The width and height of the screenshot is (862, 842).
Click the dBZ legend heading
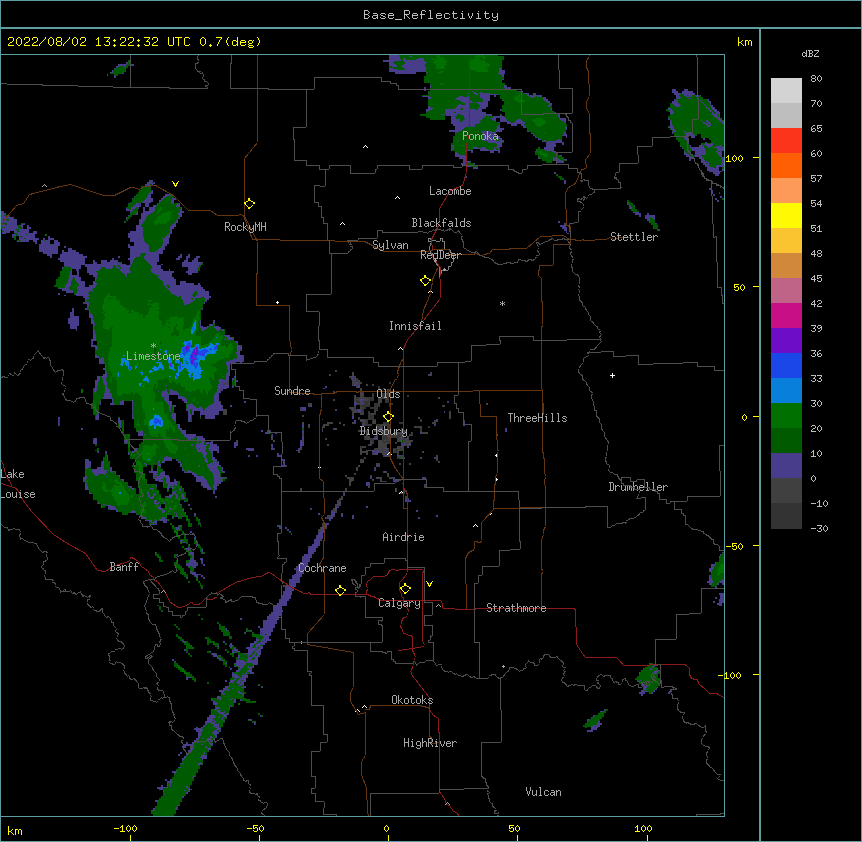pyautogui.click(x=810, y=54)
